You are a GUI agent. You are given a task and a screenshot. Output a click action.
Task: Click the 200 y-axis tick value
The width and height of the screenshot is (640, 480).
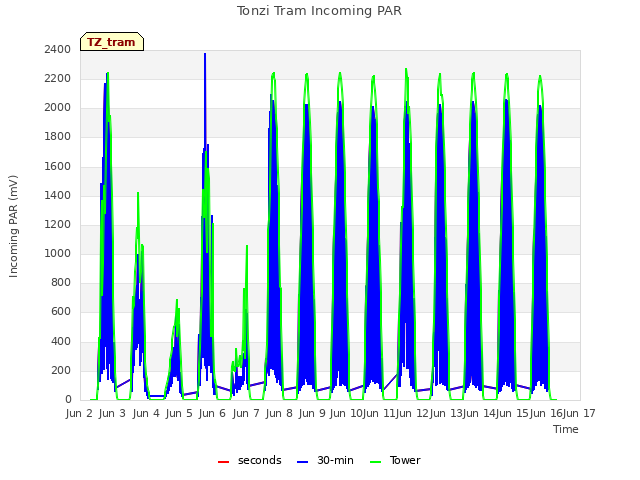(61, 370)
